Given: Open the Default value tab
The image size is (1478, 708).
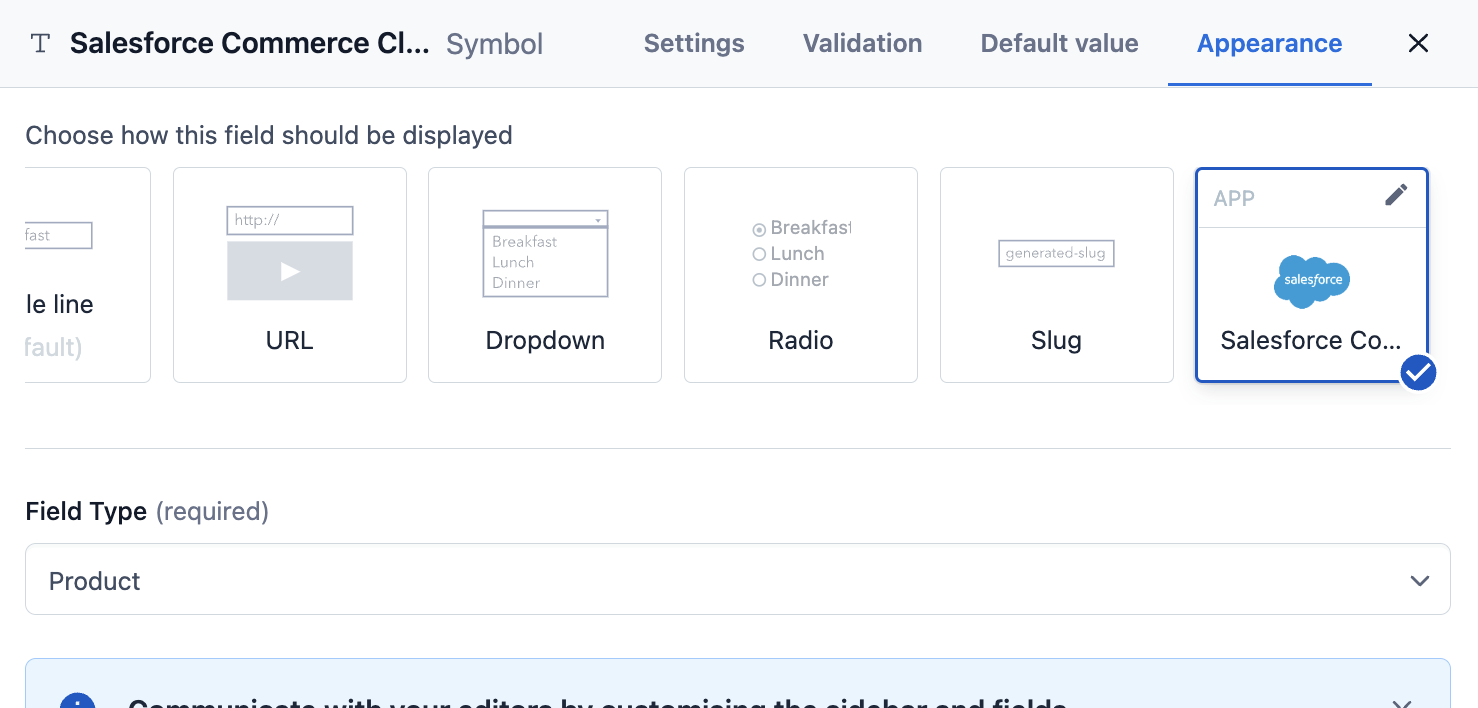Looking at the screenshot, I should pyautogui.click(x=1059, y=43).
